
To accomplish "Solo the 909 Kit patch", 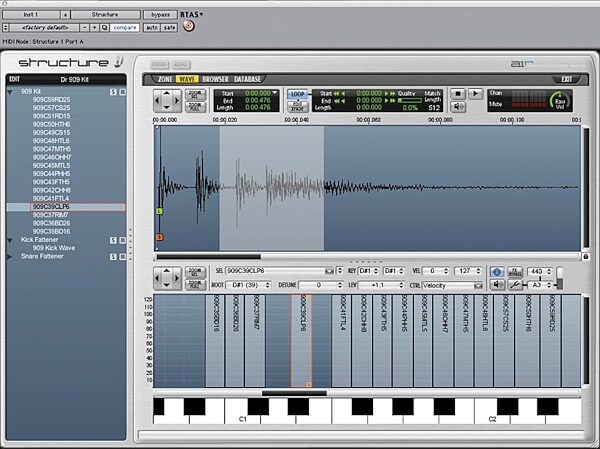I will pyautogui.click(x=113, y=92).
